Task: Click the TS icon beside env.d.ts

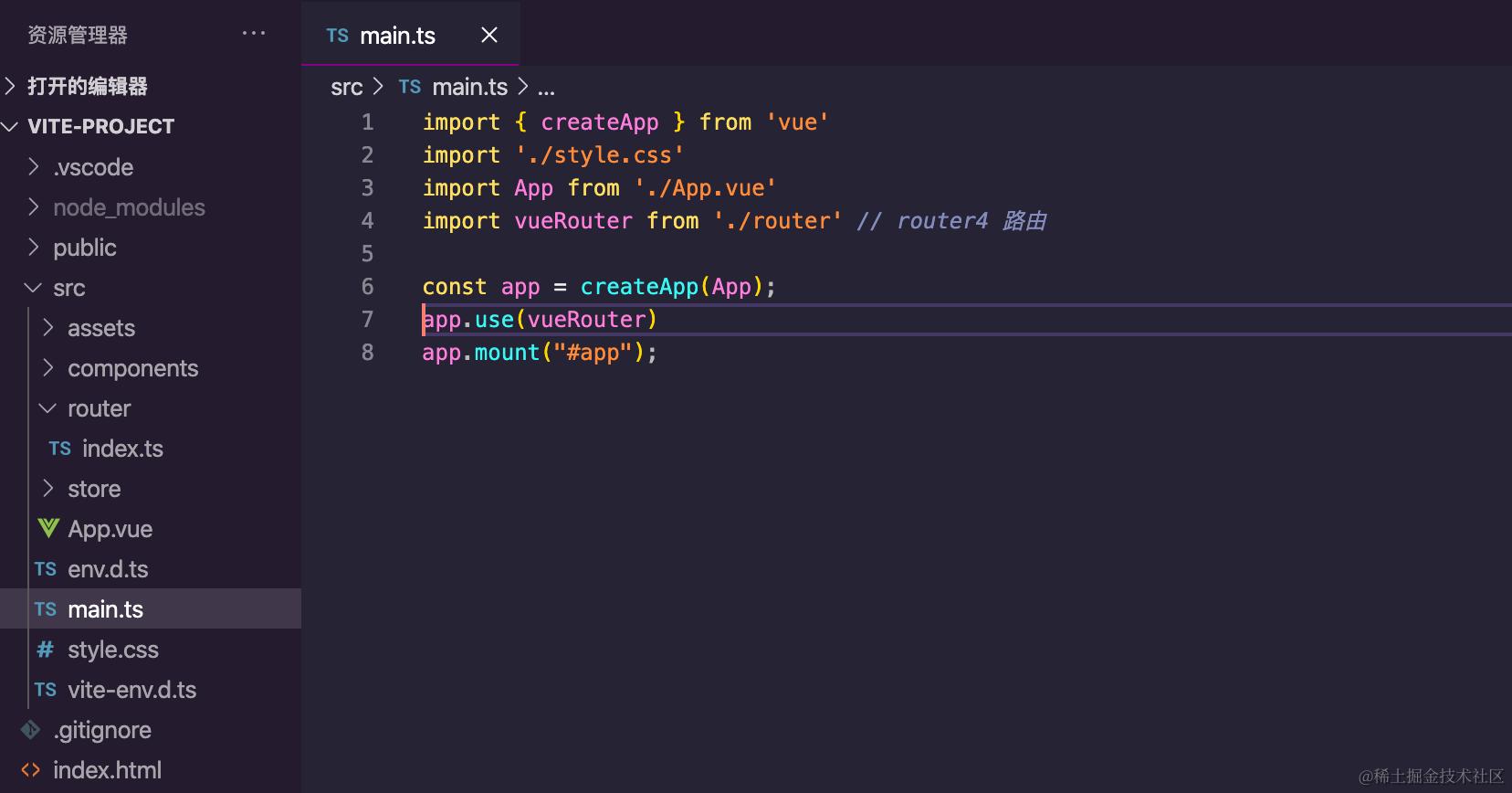Action: (x=46, y=569)
